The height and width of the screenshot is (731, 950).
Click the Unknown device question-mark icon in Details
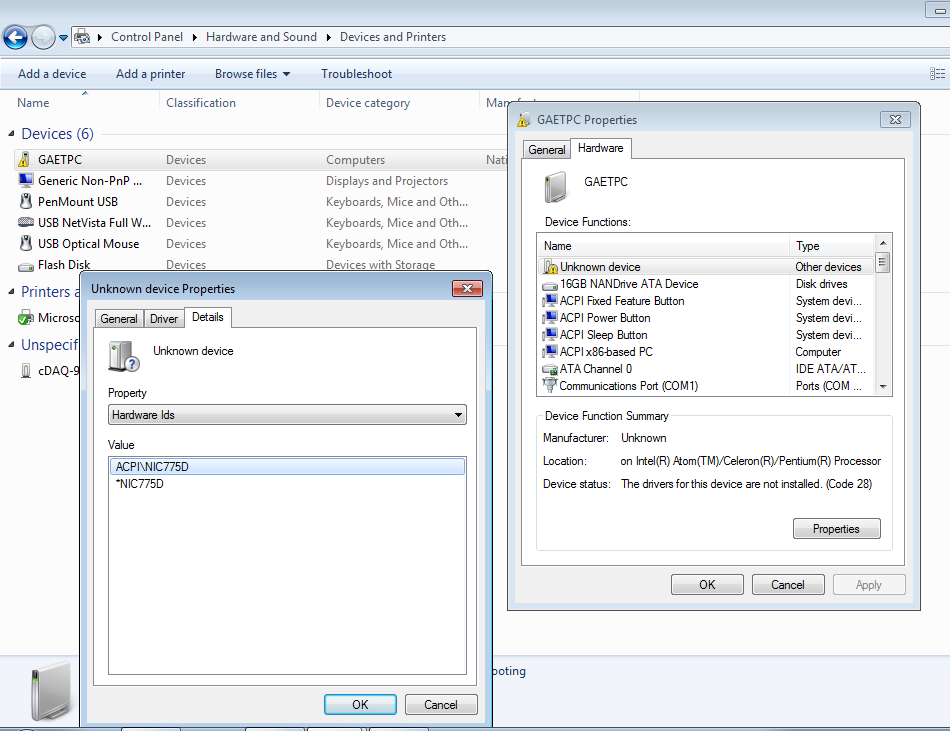point(124,356)
